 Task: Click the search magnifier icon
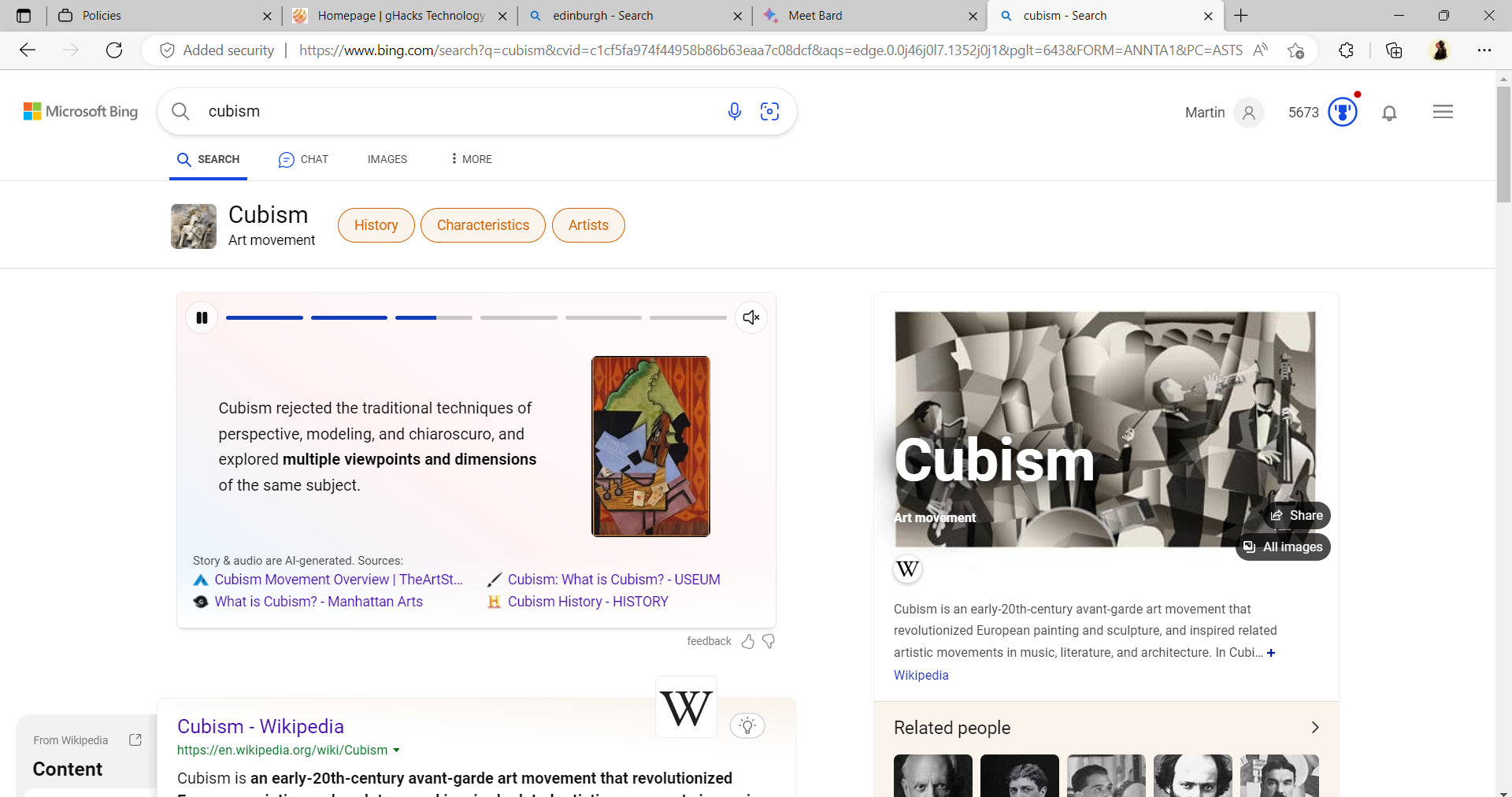[x=180, y=111]
